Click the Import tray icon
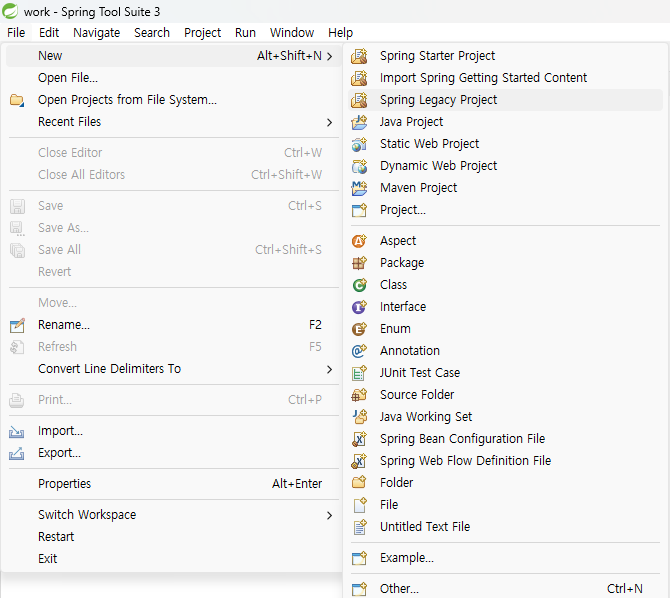The width and height of the screenshot is (670, 598). [17, 432]
